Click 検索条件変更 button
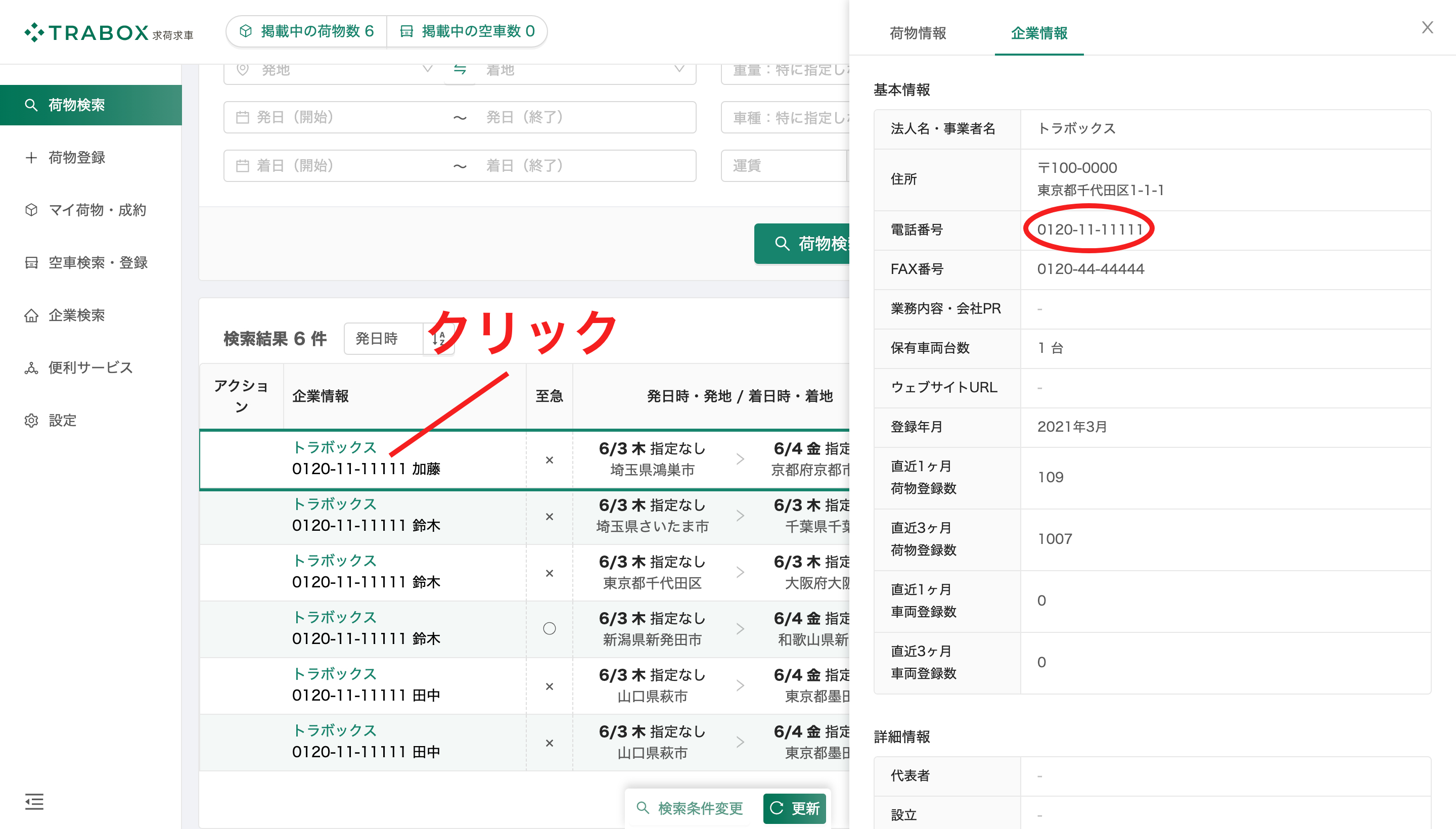 (x=690, y=808)
